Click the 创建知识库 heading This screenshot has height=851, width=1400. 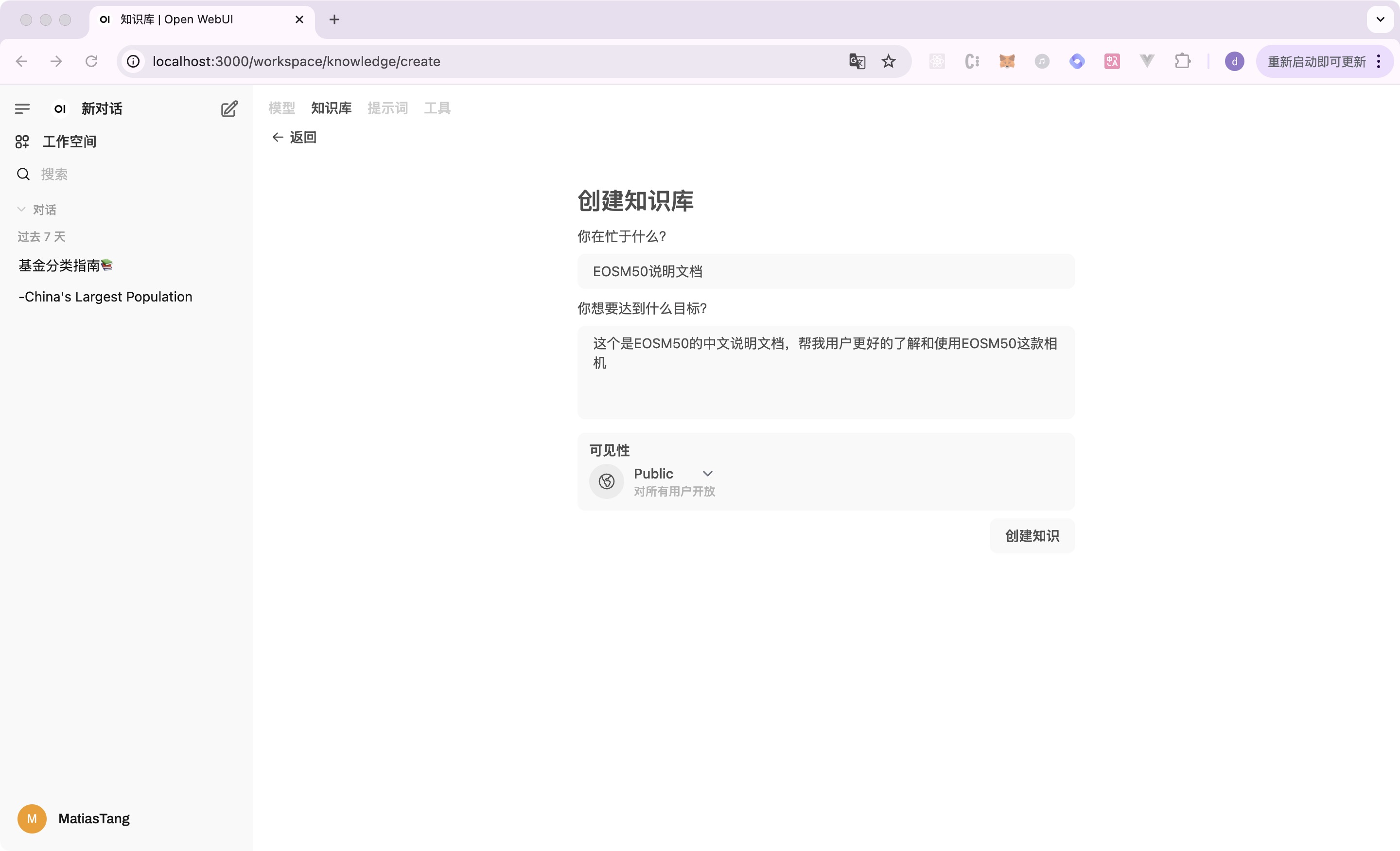click(635, 201)
